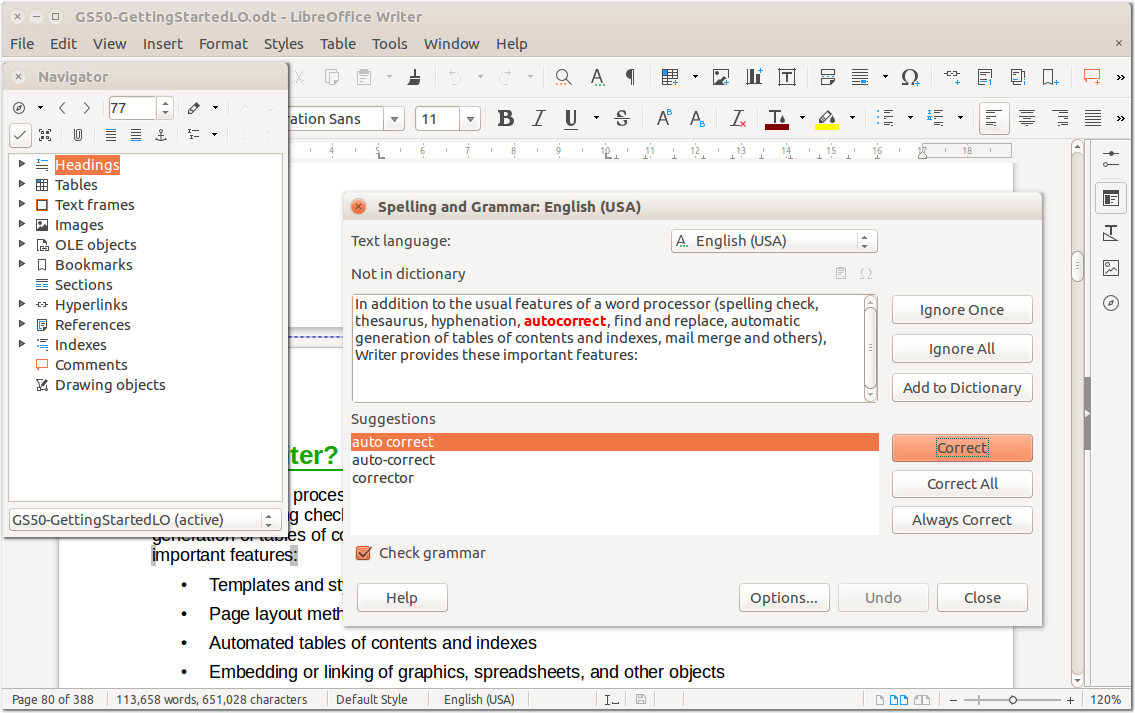
Task: Apply Italic formatting
Action: pos(538,118)
